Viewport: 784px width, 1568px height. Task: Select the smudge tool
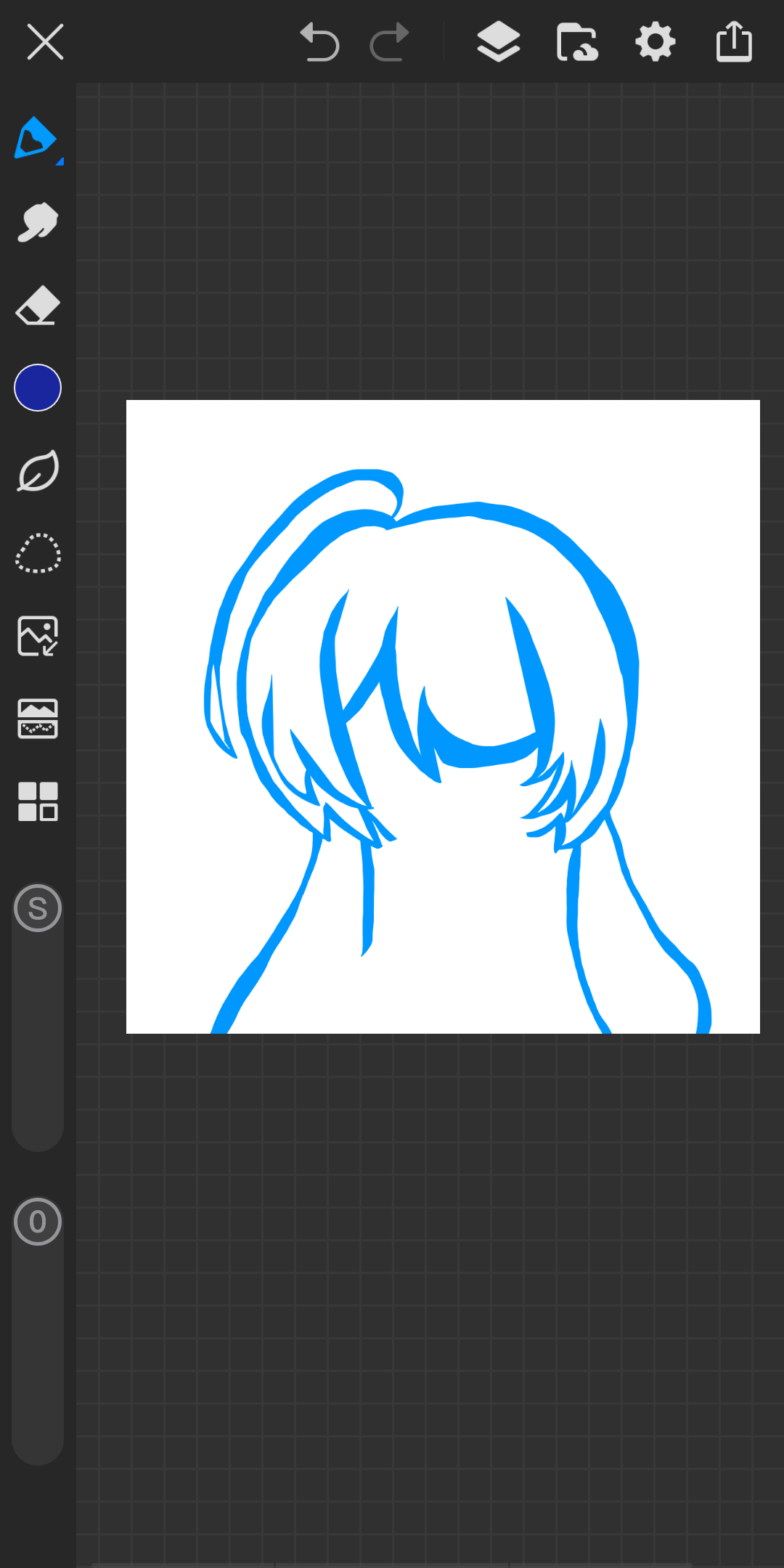tap(38, 221)
